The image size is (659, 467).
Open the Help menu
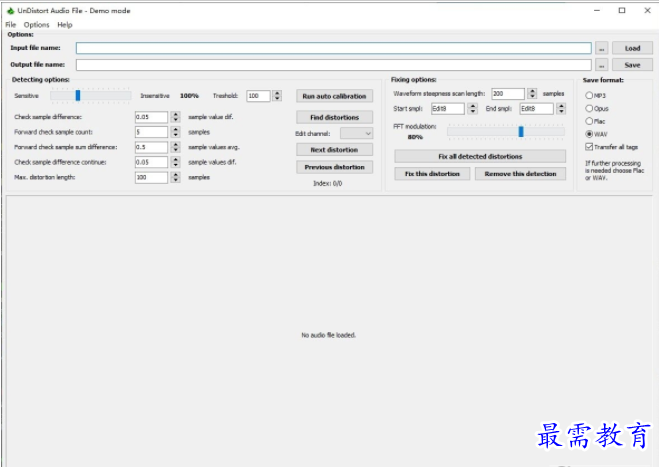coord(65,25)
